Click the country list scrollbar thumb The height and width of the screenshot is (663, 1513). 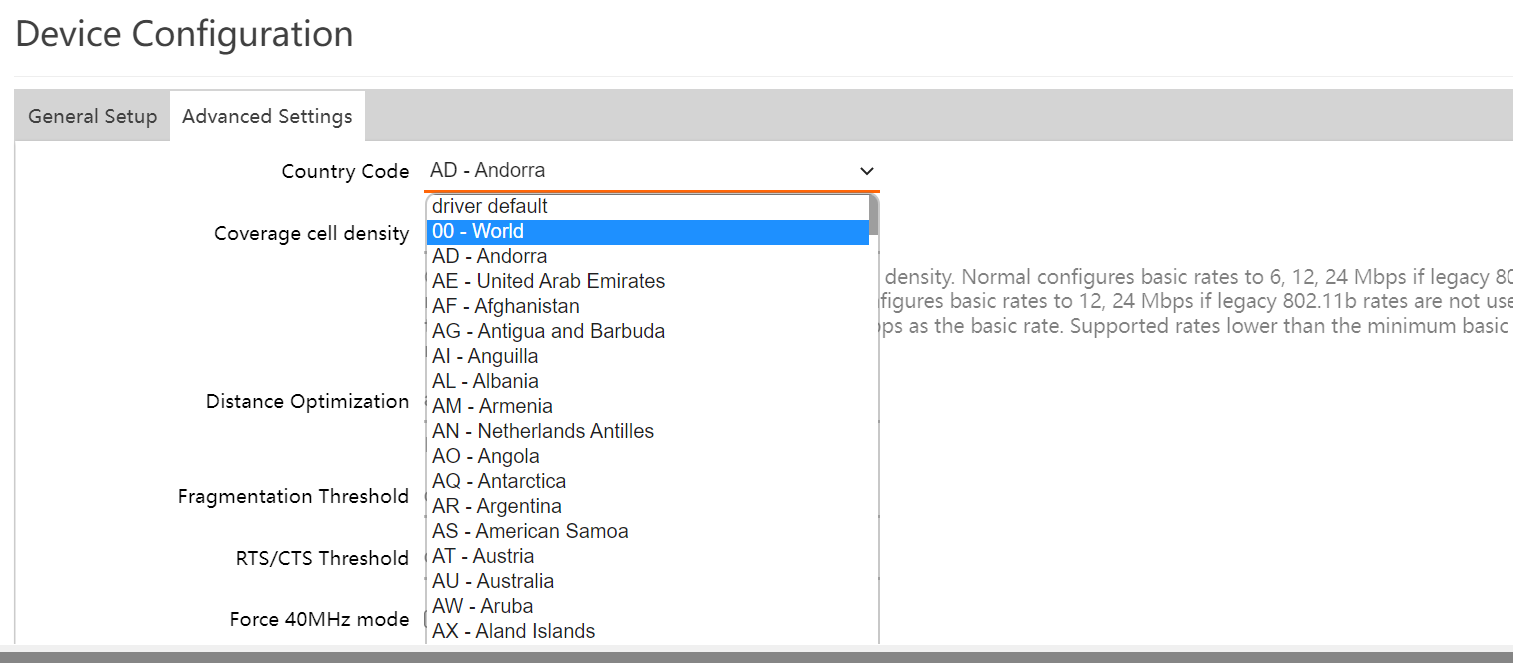pyautogui.click(x=874, y=214)
